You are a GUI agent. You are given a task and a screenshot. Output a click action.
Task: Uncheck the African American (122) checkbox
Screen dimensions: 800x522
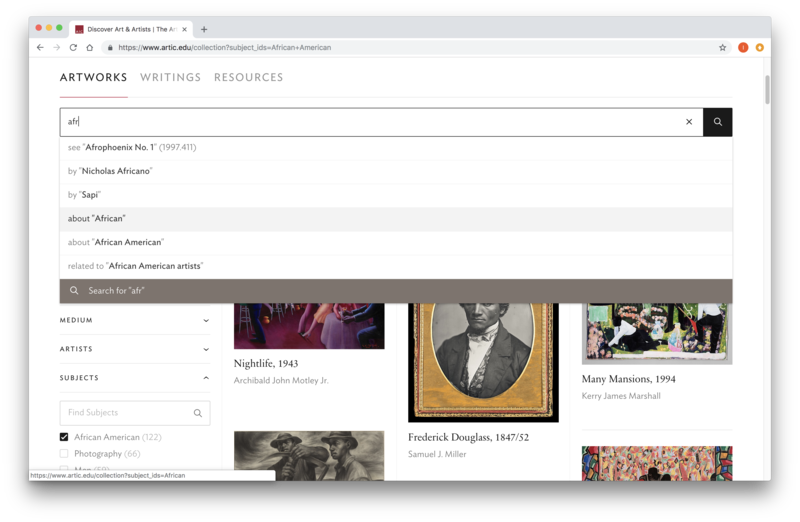[x=64, y=437]
